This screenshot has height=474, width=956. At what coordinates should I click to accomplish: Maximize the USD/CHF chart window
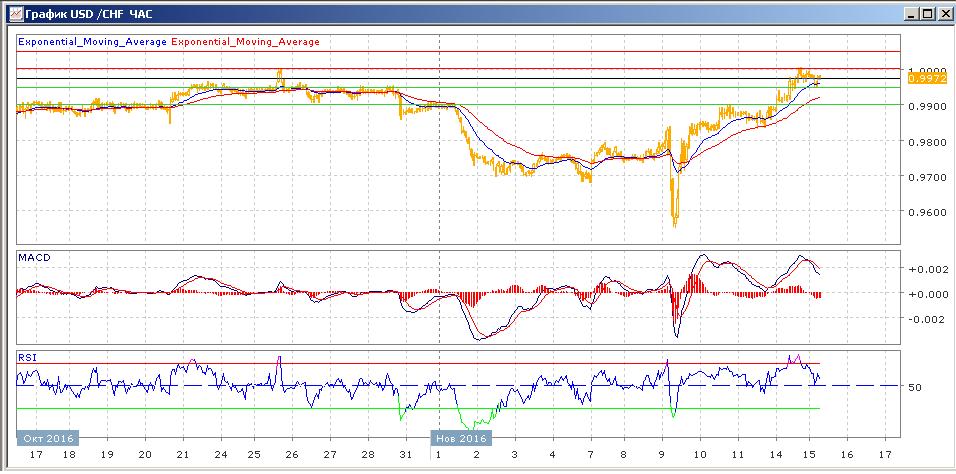tap(927, 13)
